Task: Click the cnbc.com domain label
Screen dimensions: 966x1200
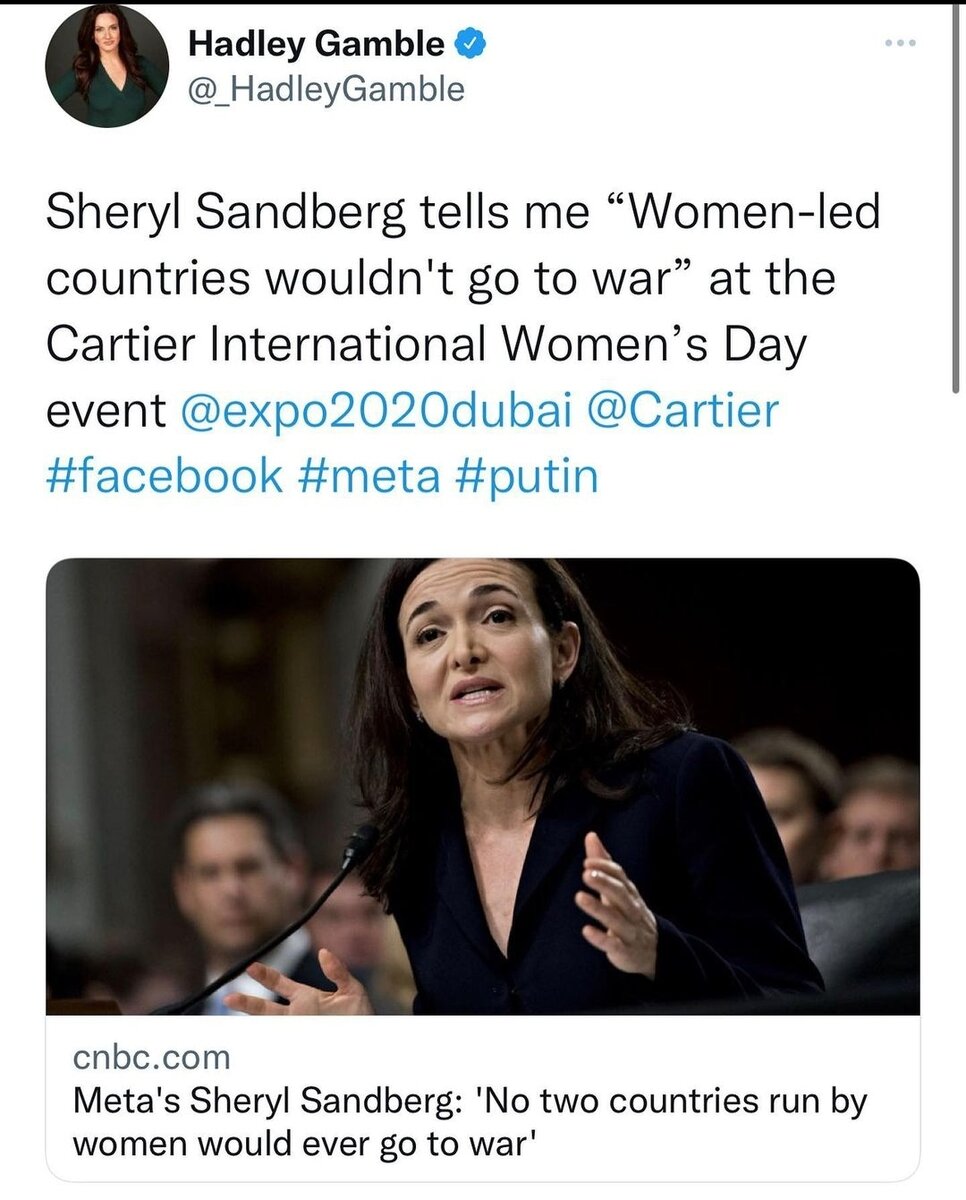Action: [152, 1056]
